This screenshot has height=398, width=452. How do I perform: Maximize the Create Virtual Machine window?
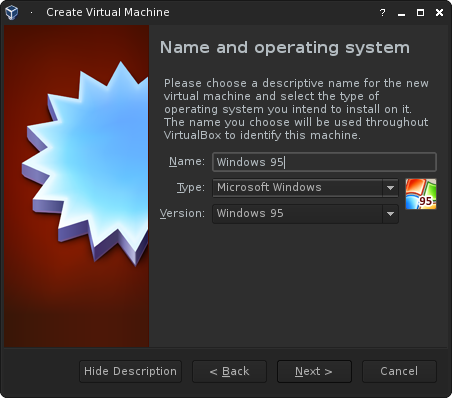coord(421,13)
